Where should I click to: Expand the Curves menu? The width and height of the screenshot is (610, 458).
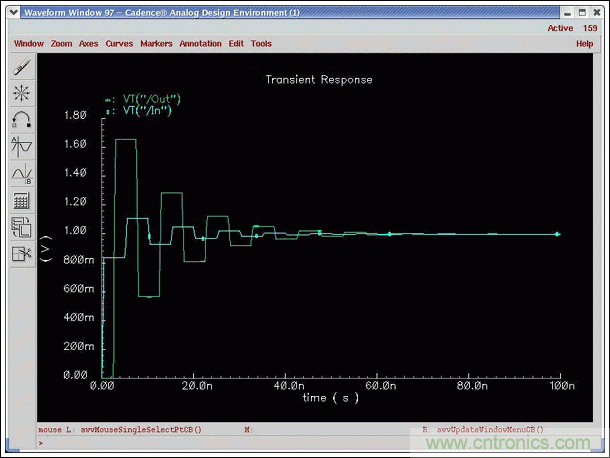pyautogui.click(x=119, y=44)
